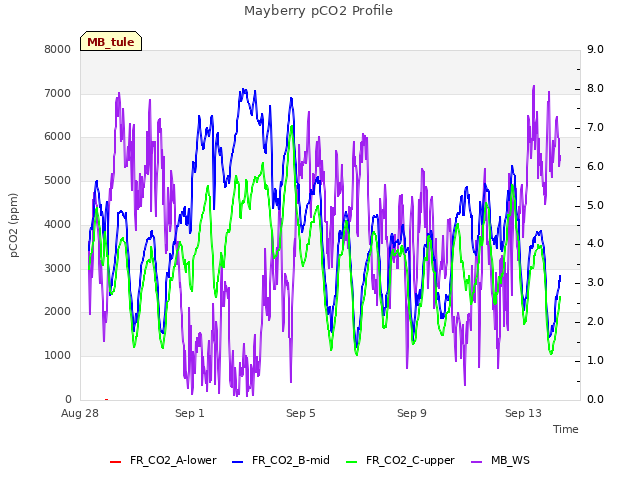This screenshot has width=640, height=480.
Task: Select the MB_WS legend label
Action: [510, 460]
